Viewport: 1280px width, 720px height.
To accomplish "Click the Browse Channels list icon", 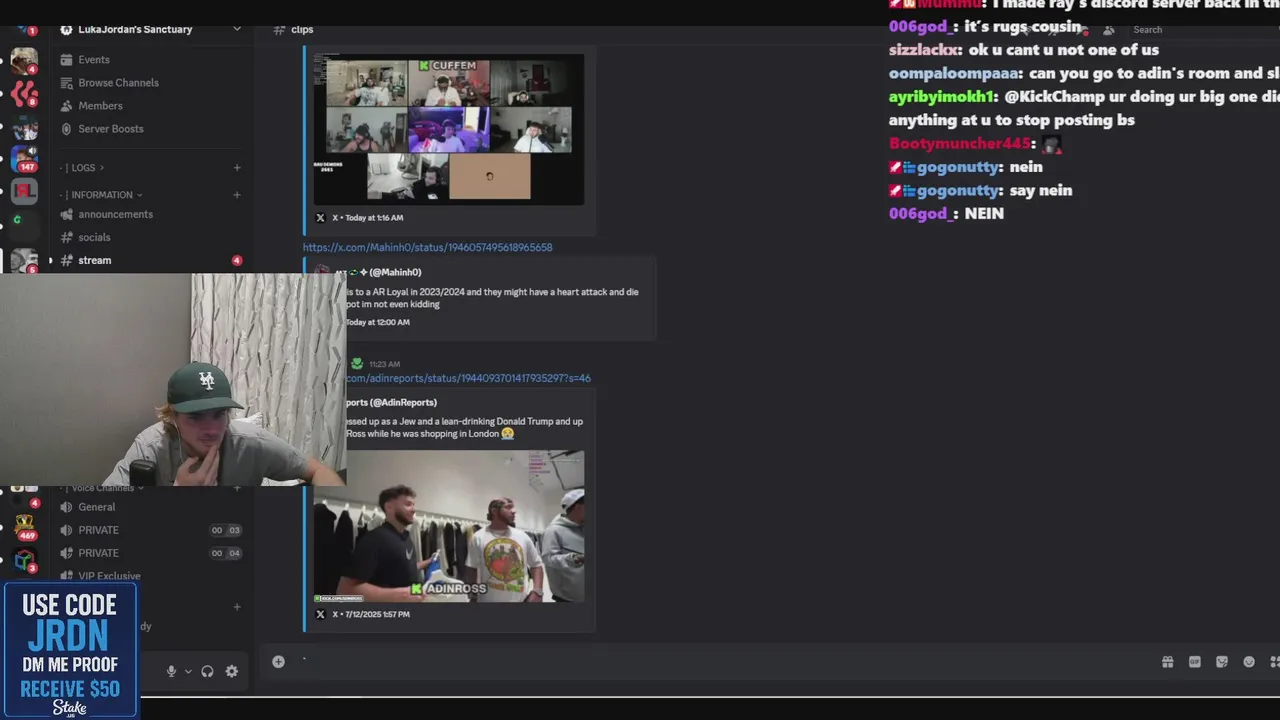I will pyautogui.click(x=67, y=83).
